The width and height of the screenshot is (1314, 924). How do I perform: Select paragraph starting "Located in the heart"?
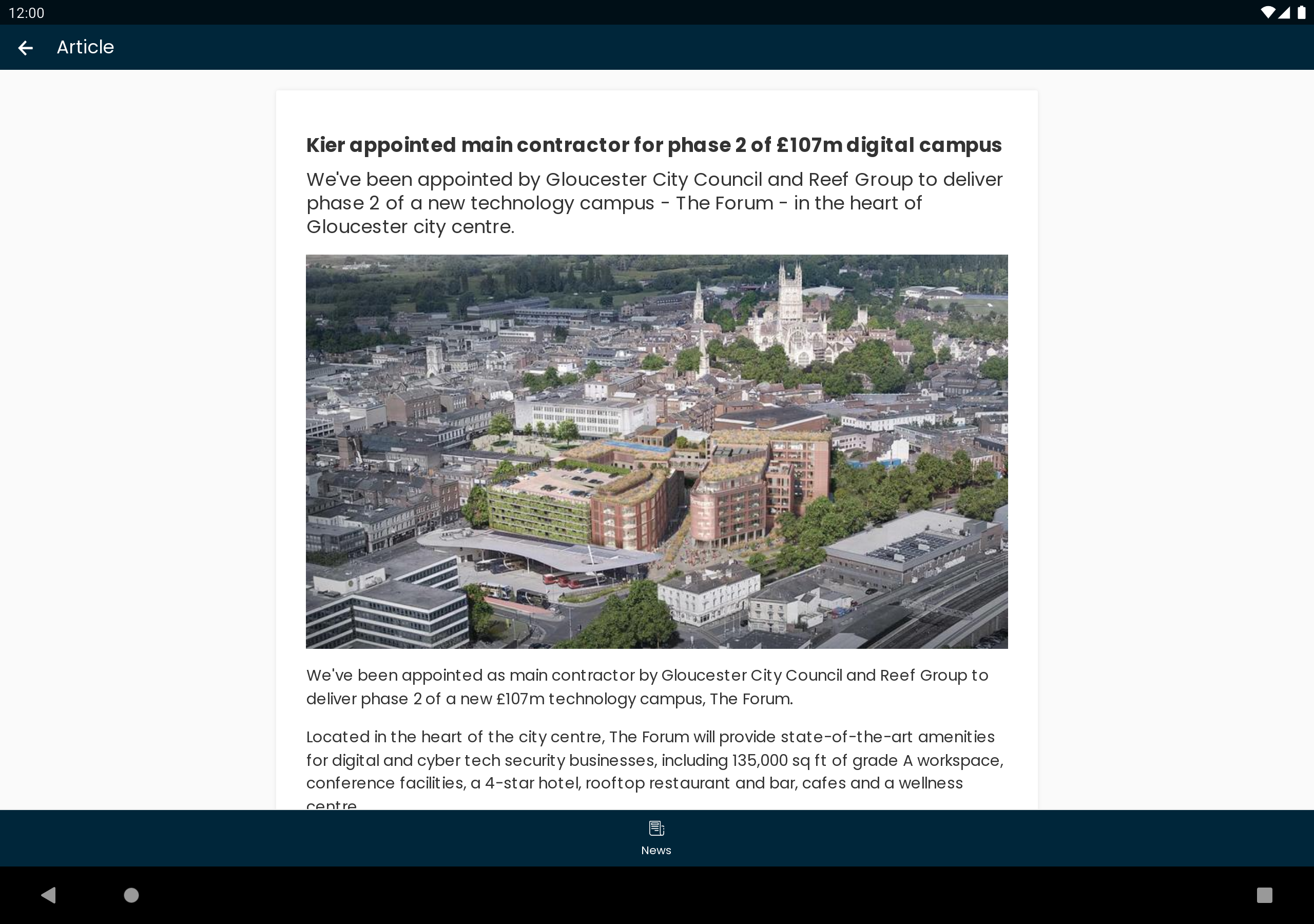(655, 768)
